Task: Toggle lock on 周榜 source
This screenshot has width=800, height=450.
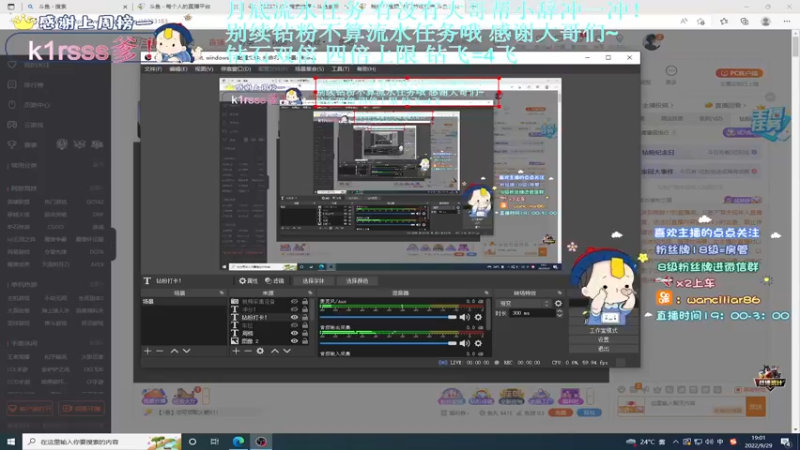Action: pos(305,333)
